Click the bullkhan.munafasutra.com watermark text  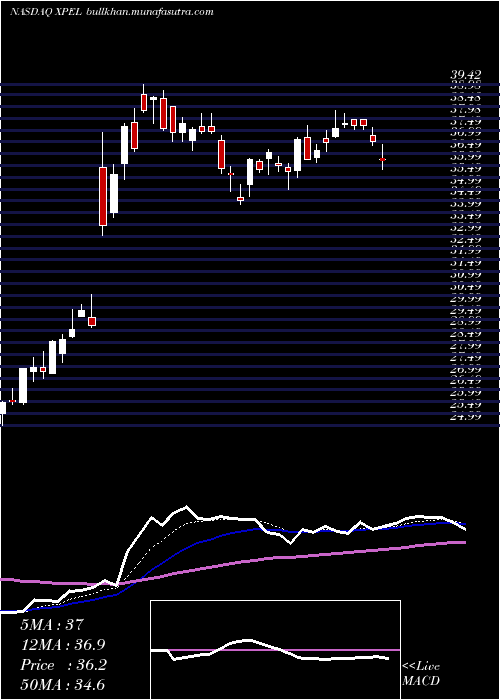pos(149,12)
